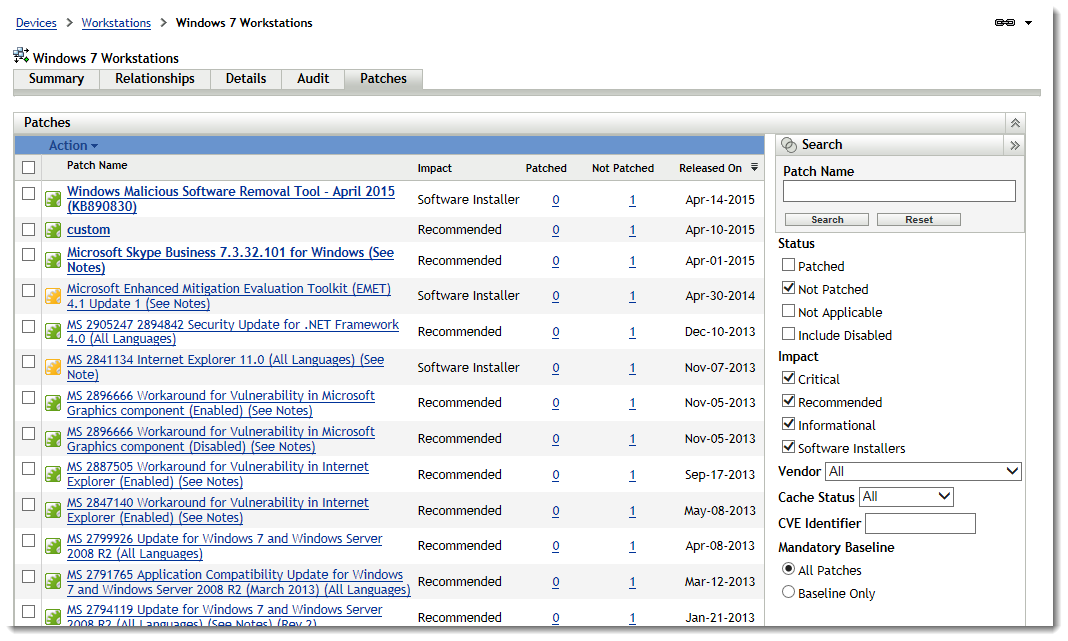Switch to the Audit tab
The width and height of the screenshot is (1068, 641).
pyautogui.click(x=313, y=78)
